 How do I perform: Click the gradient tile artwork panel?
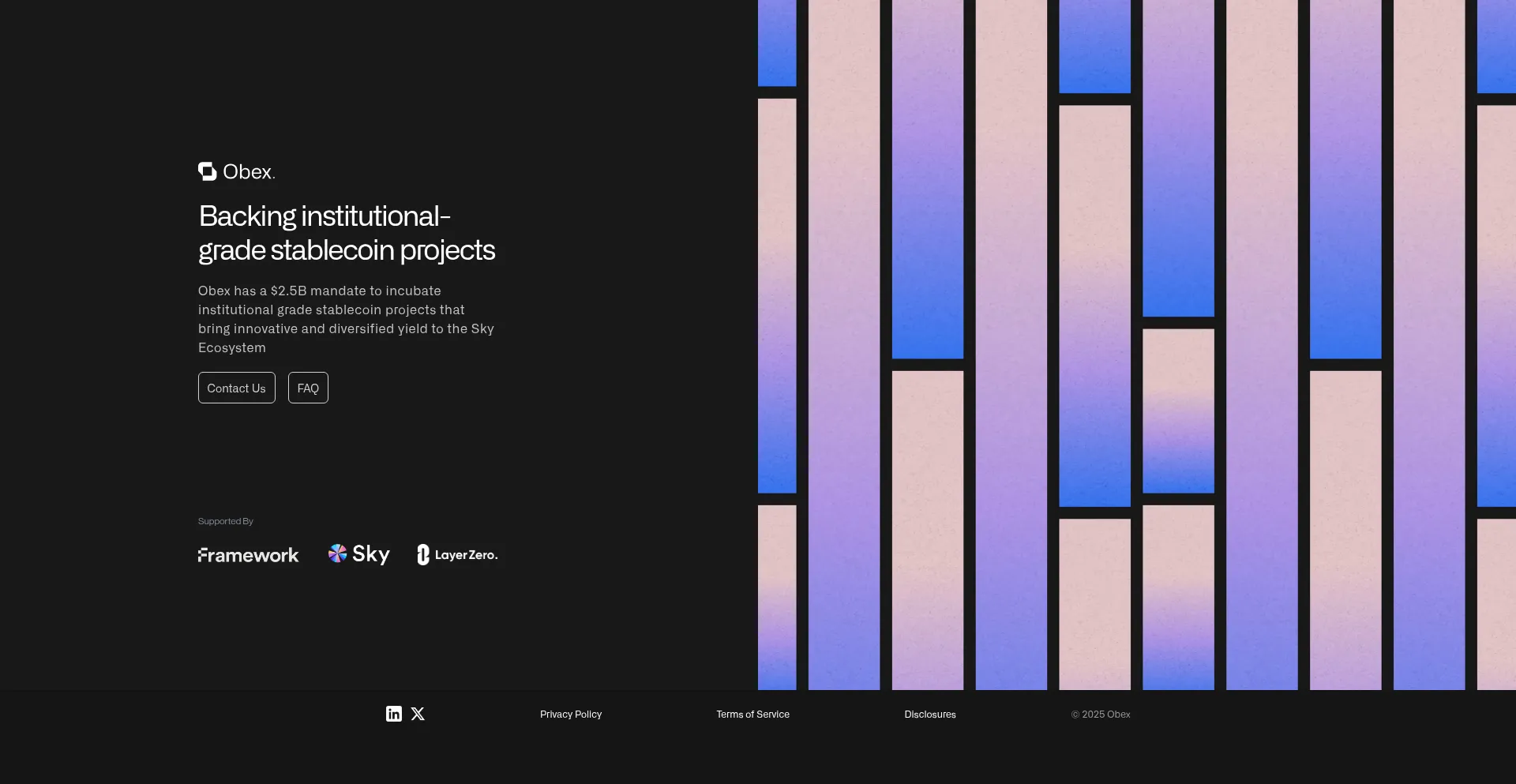pyautogui.click(x=1136, y=344)
